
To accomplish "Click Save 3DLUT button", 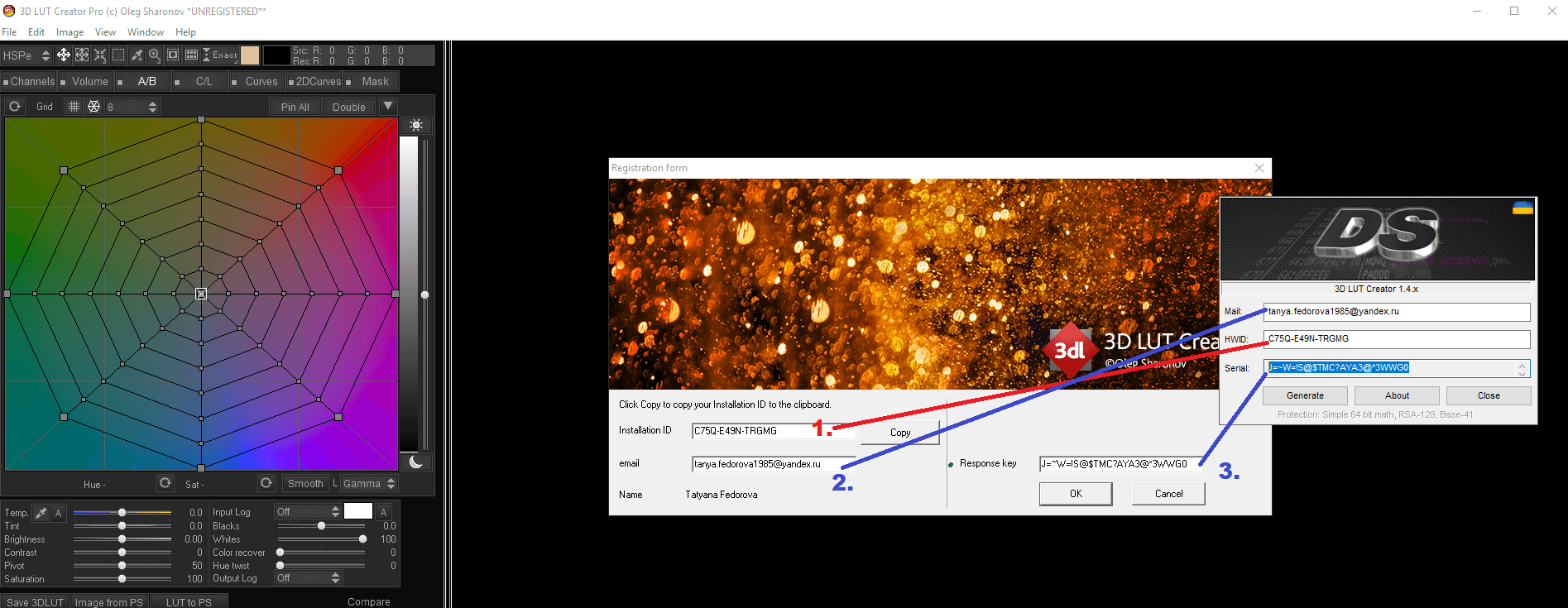I will pyautogui.click(x=35, y=602).
